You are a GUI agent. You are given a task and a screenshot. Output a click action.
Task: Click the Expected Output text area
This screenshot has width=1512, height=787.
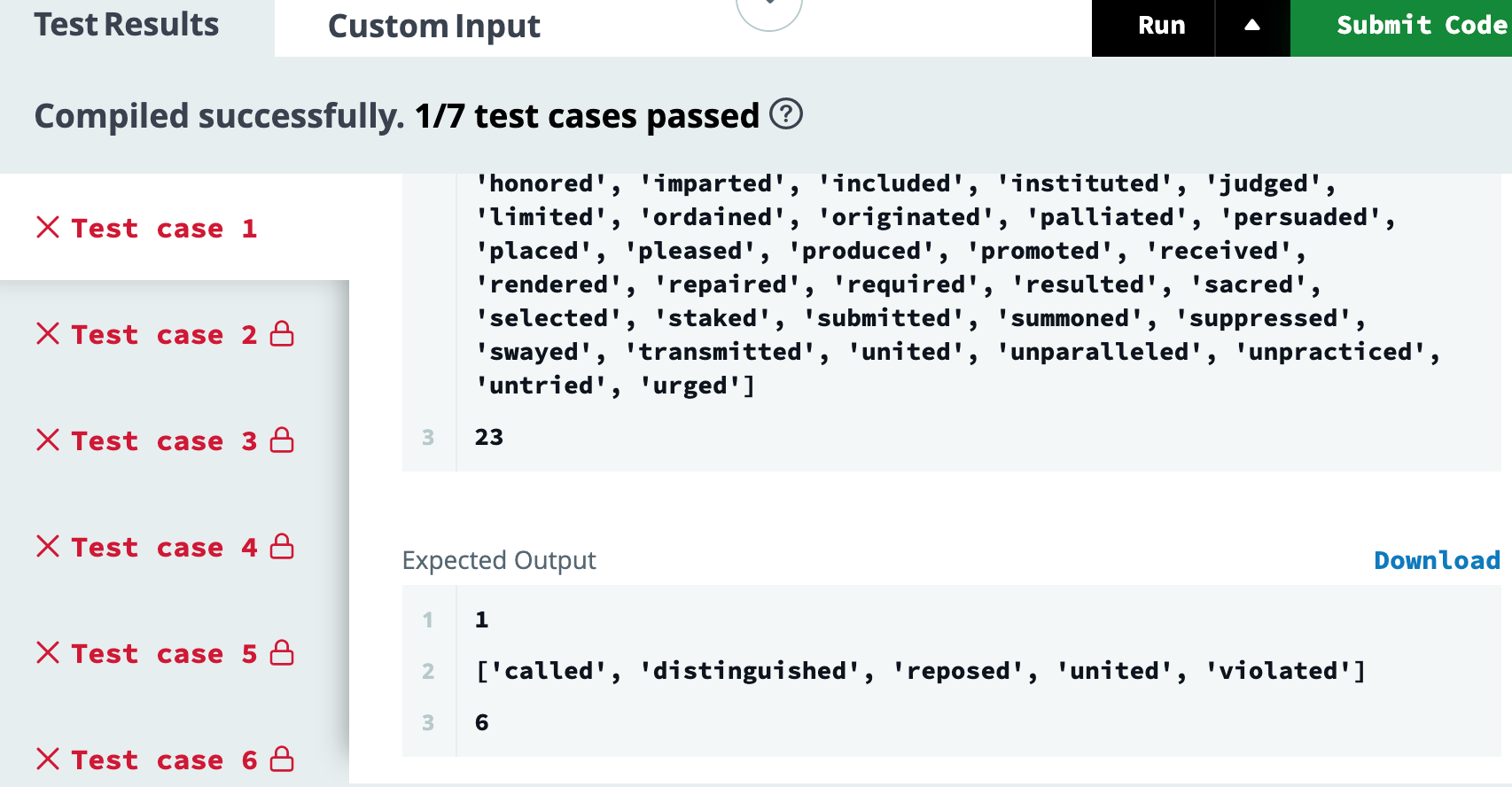tap(952, 671)
